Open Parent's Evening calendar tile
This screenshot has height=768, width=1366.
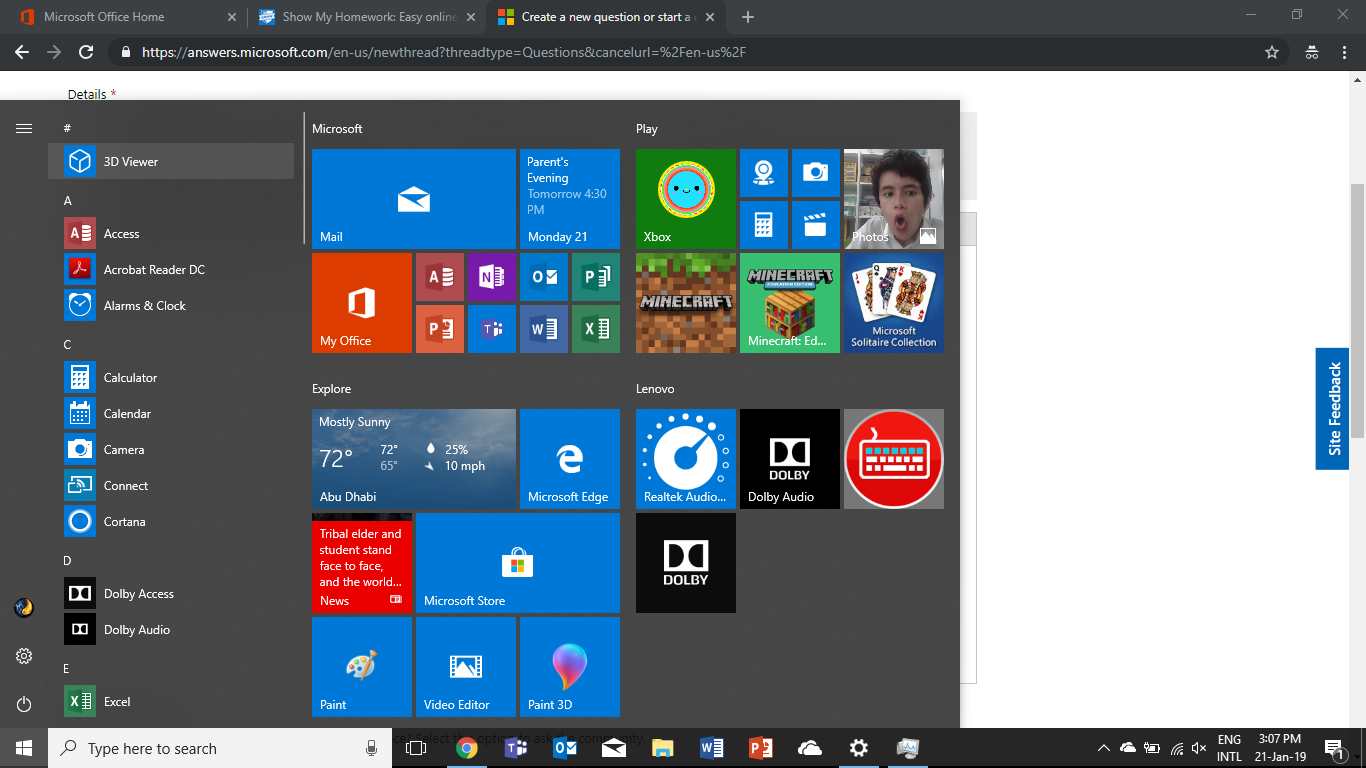570,199
